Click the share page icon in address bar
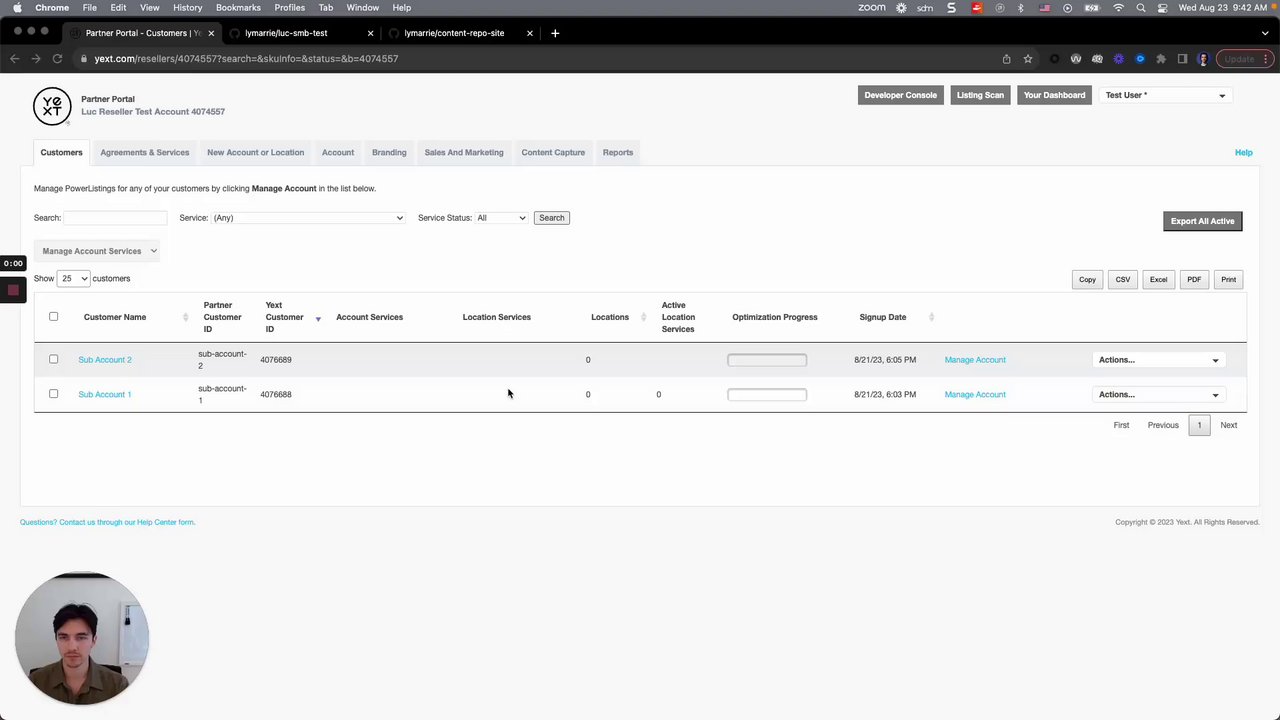 tap(1006, 59)
